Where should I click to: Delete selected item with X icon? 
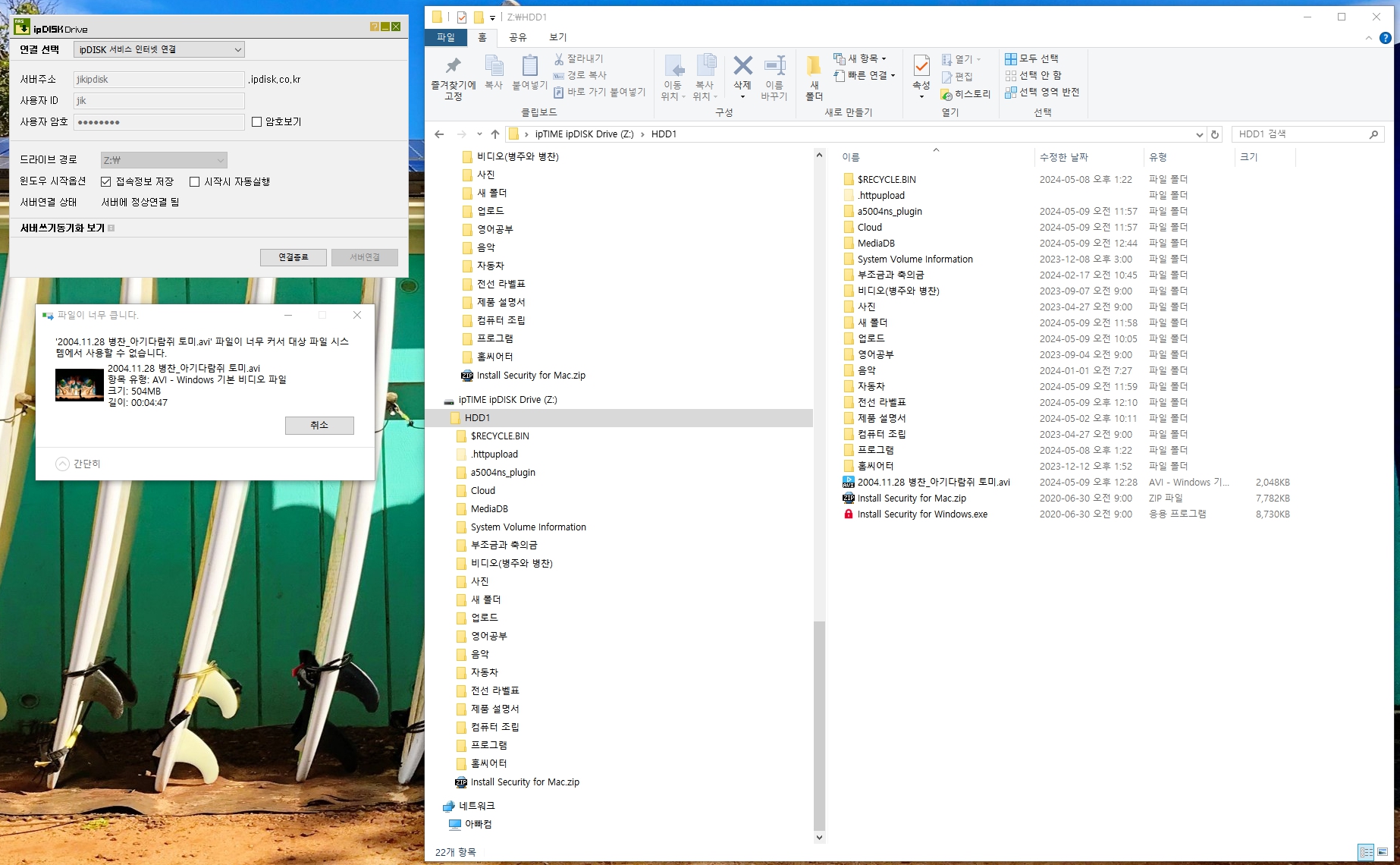pos(742,77)
